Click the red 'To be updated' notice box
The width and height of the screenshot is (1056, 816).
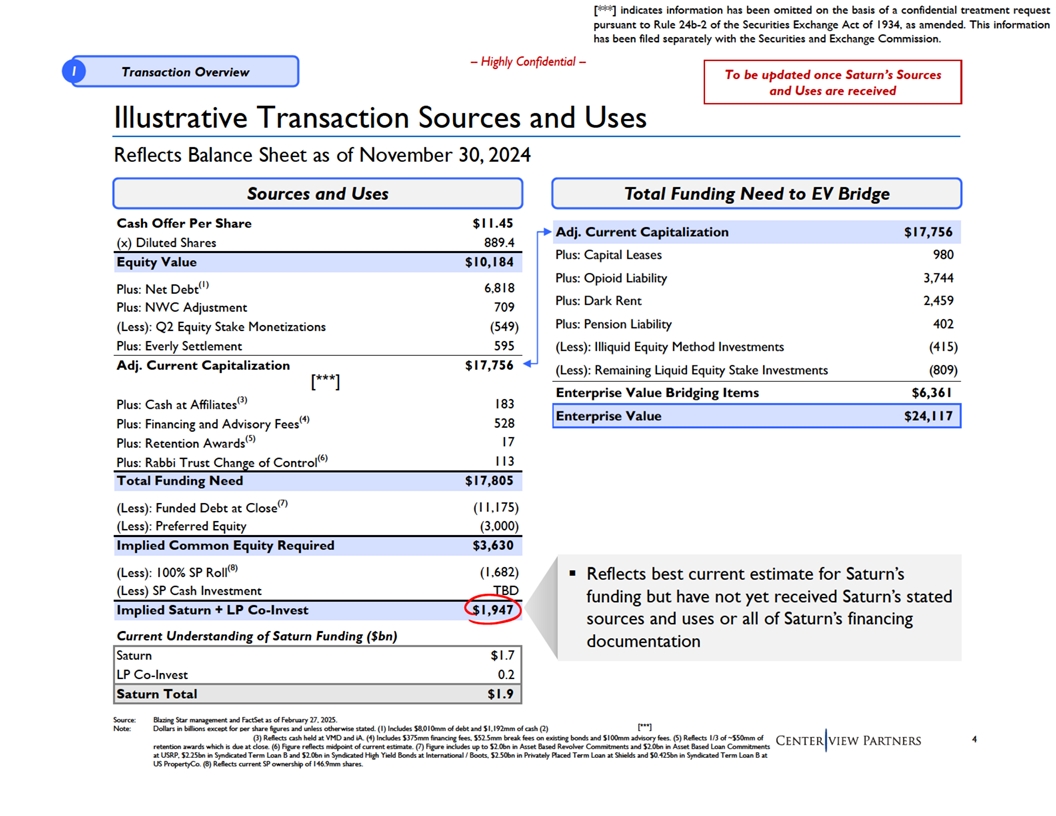click(832, 83)
